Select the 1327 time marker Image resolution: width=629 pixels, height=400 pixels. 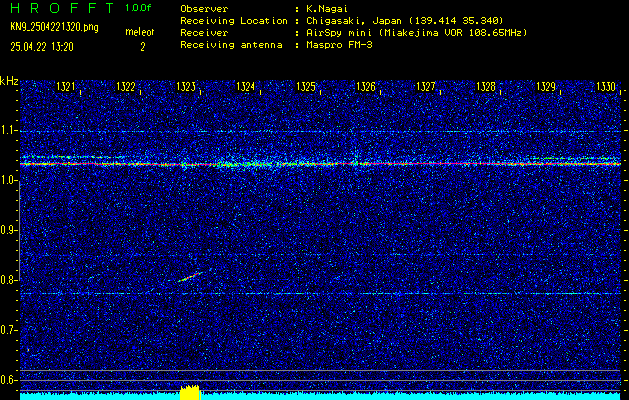426,87
